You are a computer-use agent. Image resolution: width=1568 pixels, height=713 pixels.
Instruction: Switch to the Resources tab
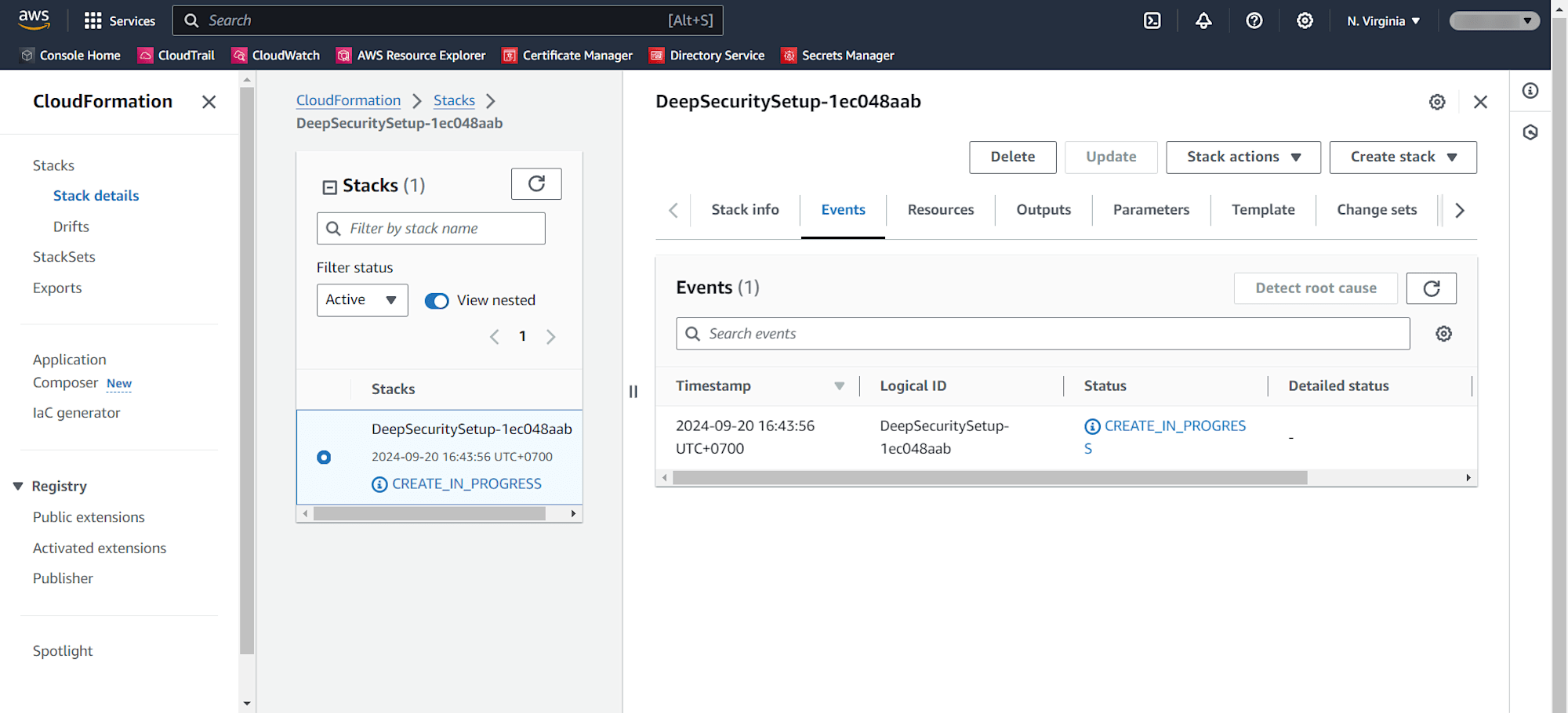[940, 210]
